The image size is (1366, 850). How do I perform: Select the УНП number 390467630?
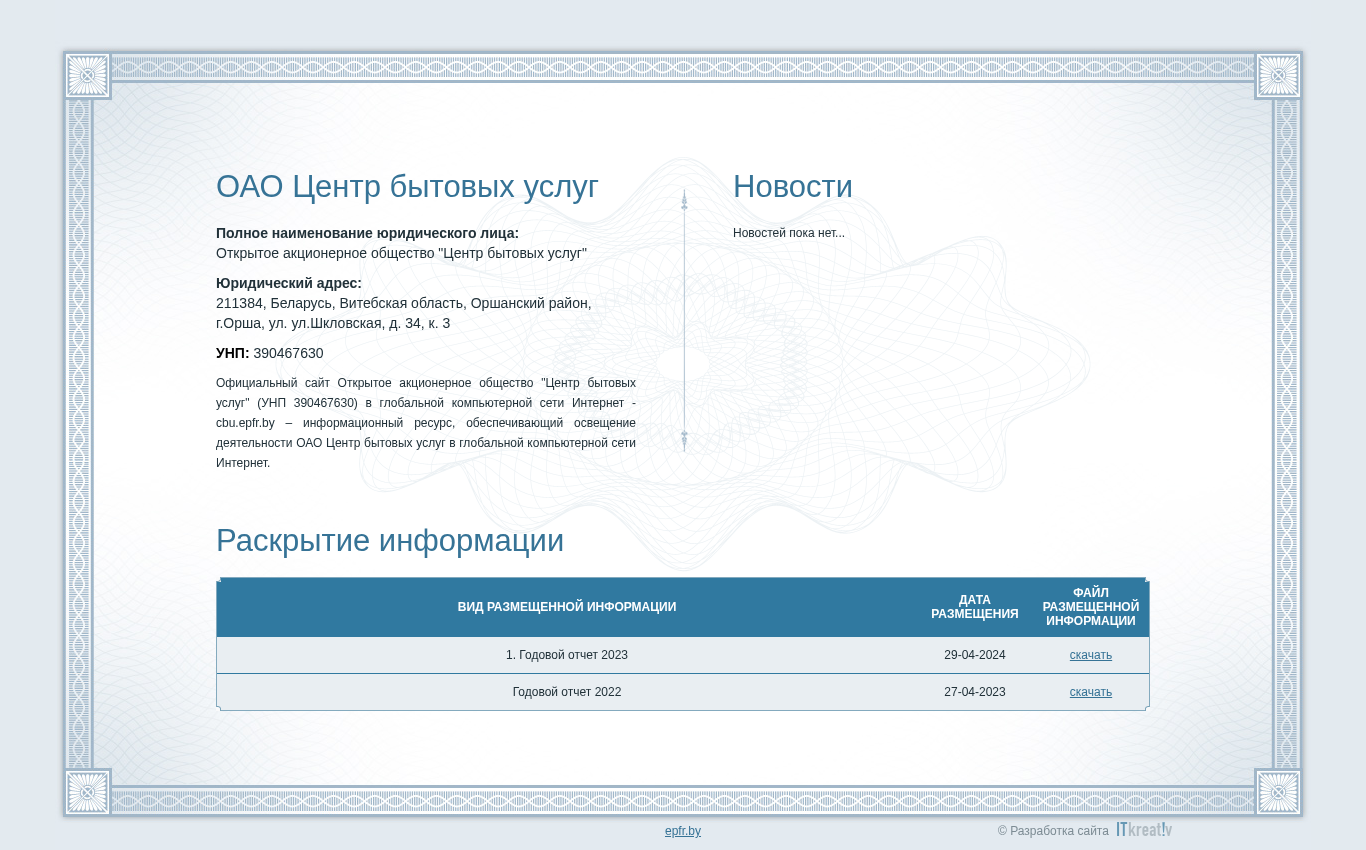click(x=288, y=353)
